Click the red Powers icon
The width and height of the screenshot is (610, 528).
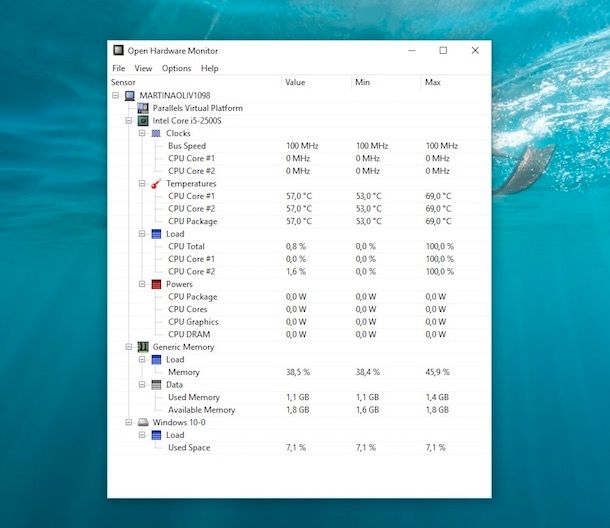tap(156, 284)
